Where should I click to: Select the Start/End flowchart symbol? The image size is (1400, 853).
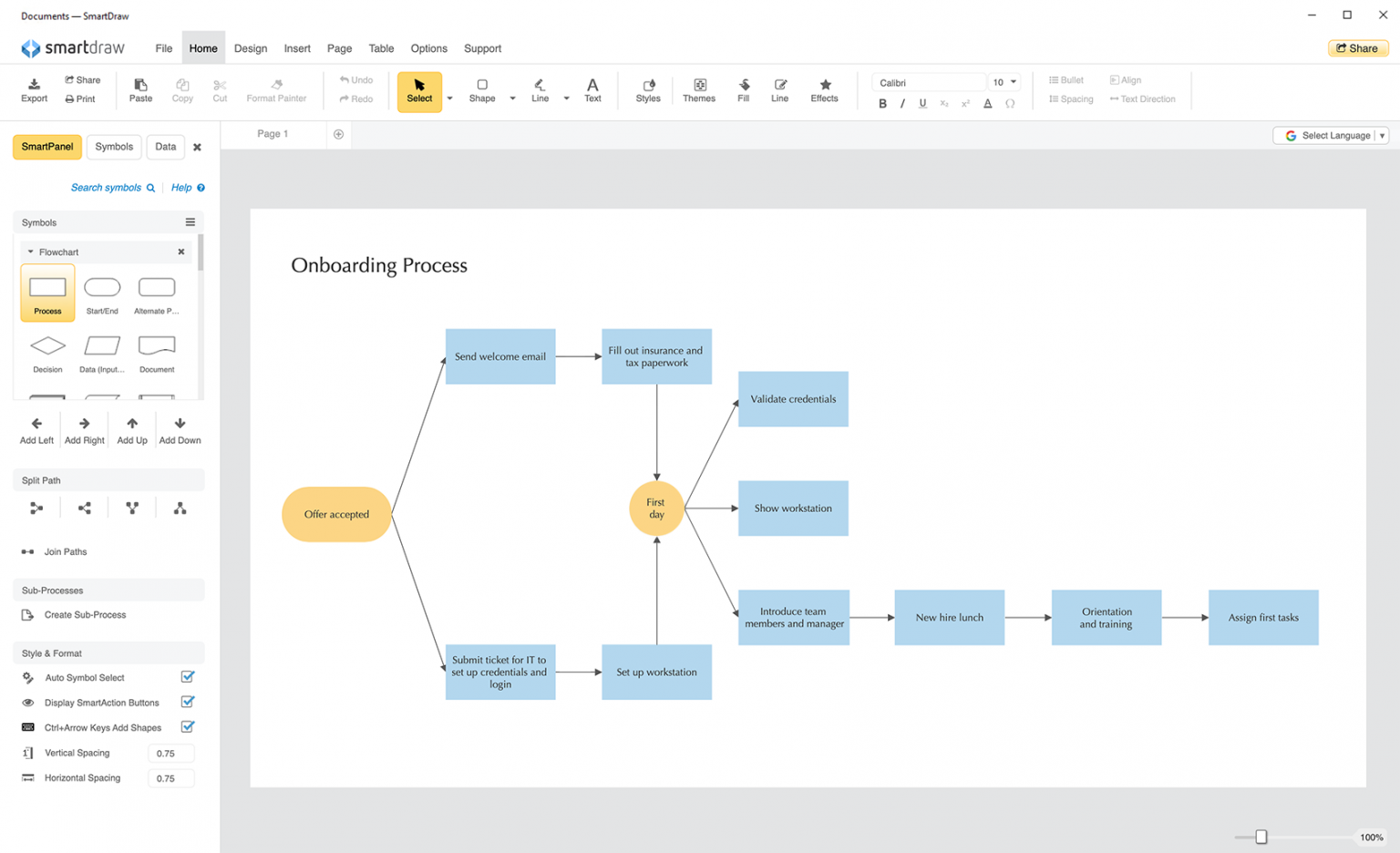point(101,287)
